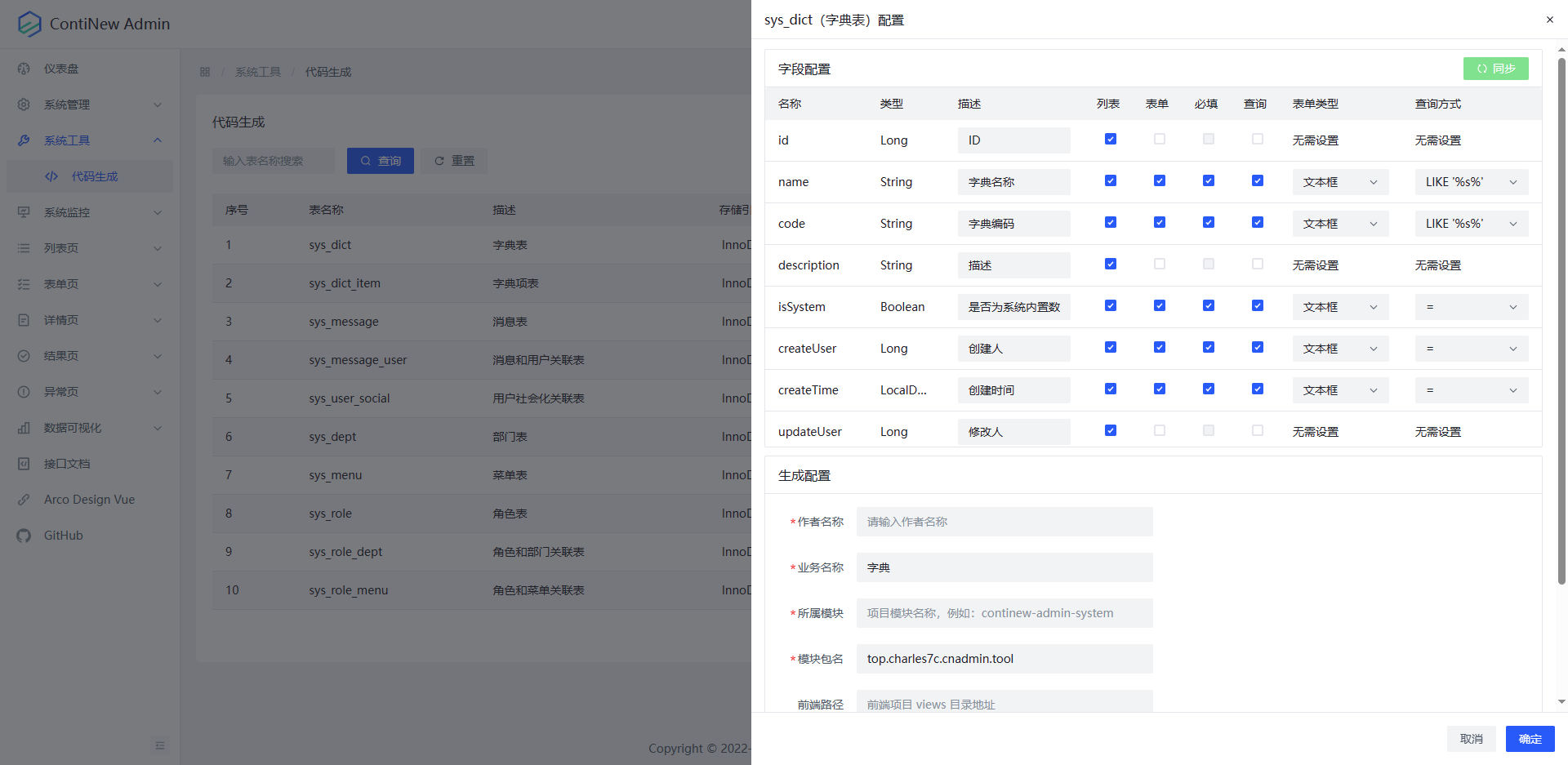Click the 系统管理 gear icon
The image size is (1568, 765).
pos(24,105)
